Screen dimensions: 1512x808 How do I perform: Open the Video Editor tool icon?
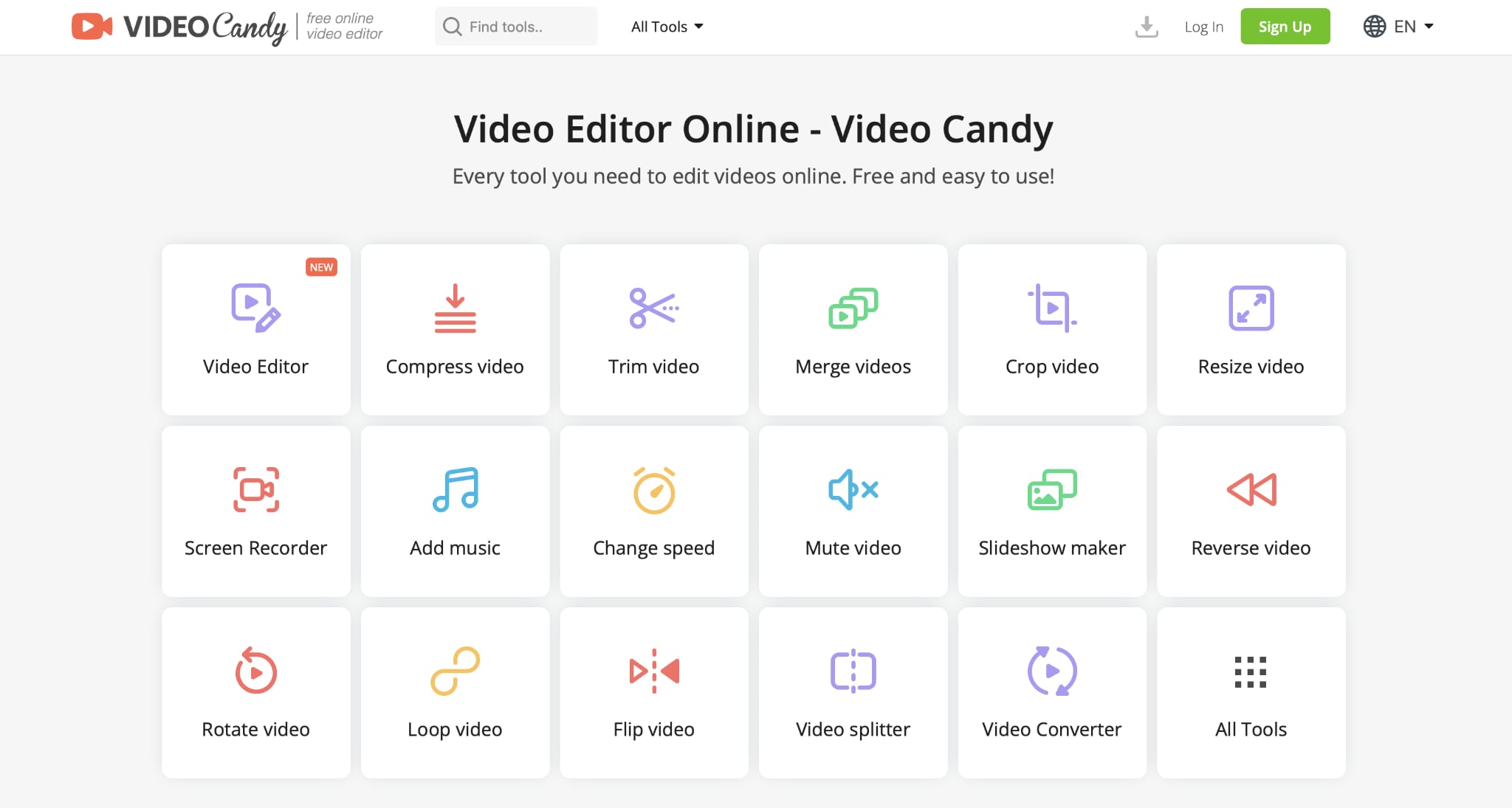point(255,308)
